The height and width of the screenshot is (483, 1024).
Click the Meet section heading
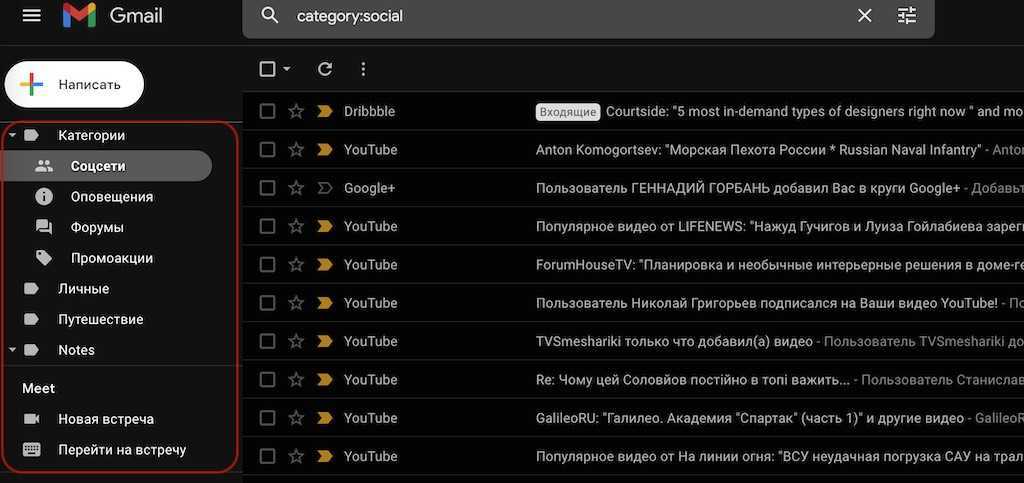(39, 388)
